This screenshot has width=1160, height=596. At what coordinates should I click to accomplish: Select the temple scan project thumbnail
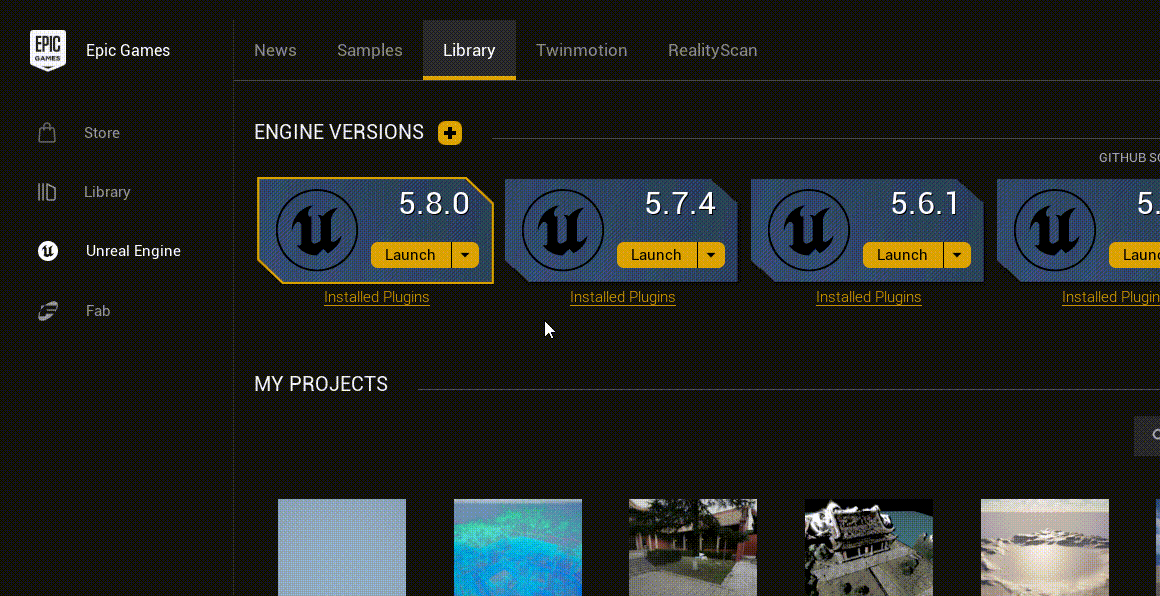click(x=869, y=547)
